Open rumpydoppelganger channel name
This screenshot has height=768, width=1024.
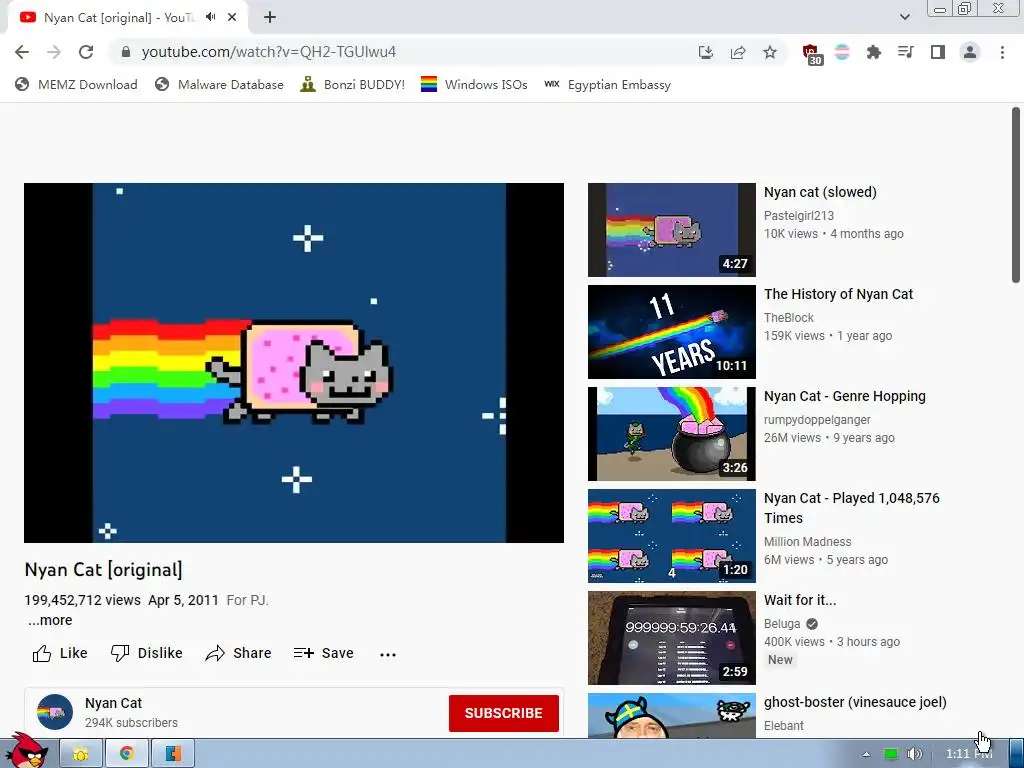817,420
